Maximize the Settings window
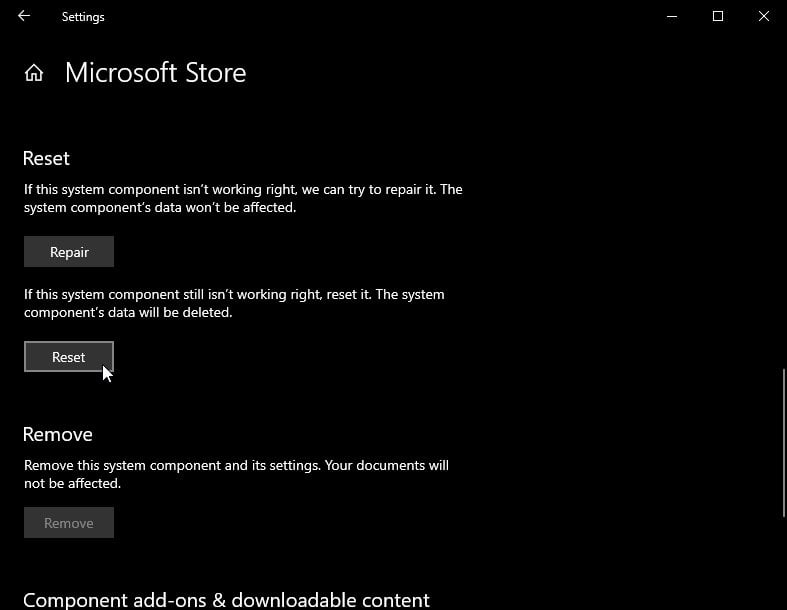This screenshot has width=787, height=610. pyautogui.click(x=718, y=17)
